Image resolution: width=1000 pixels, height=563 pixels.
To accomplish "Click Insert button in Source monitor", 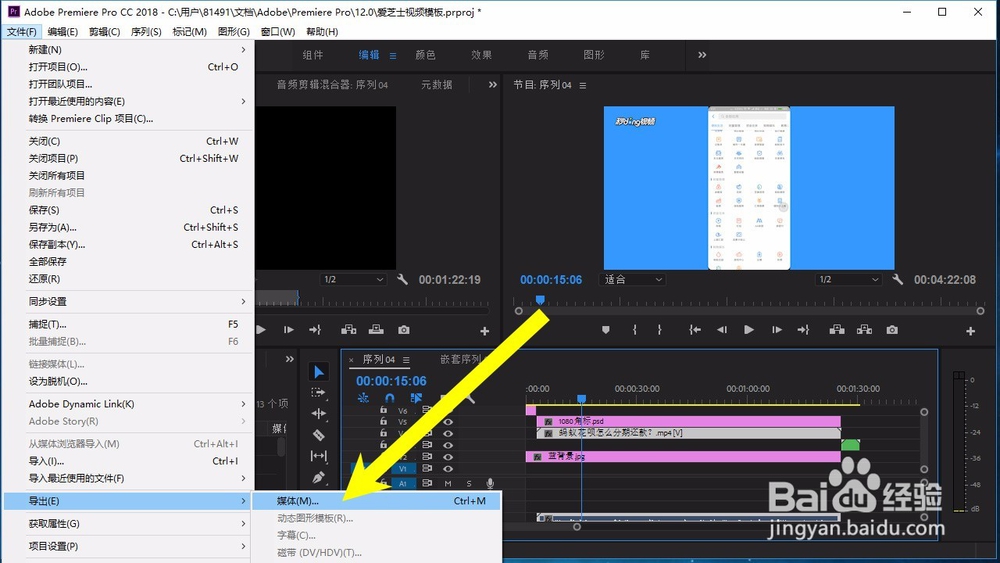I will tap(348, 330).
